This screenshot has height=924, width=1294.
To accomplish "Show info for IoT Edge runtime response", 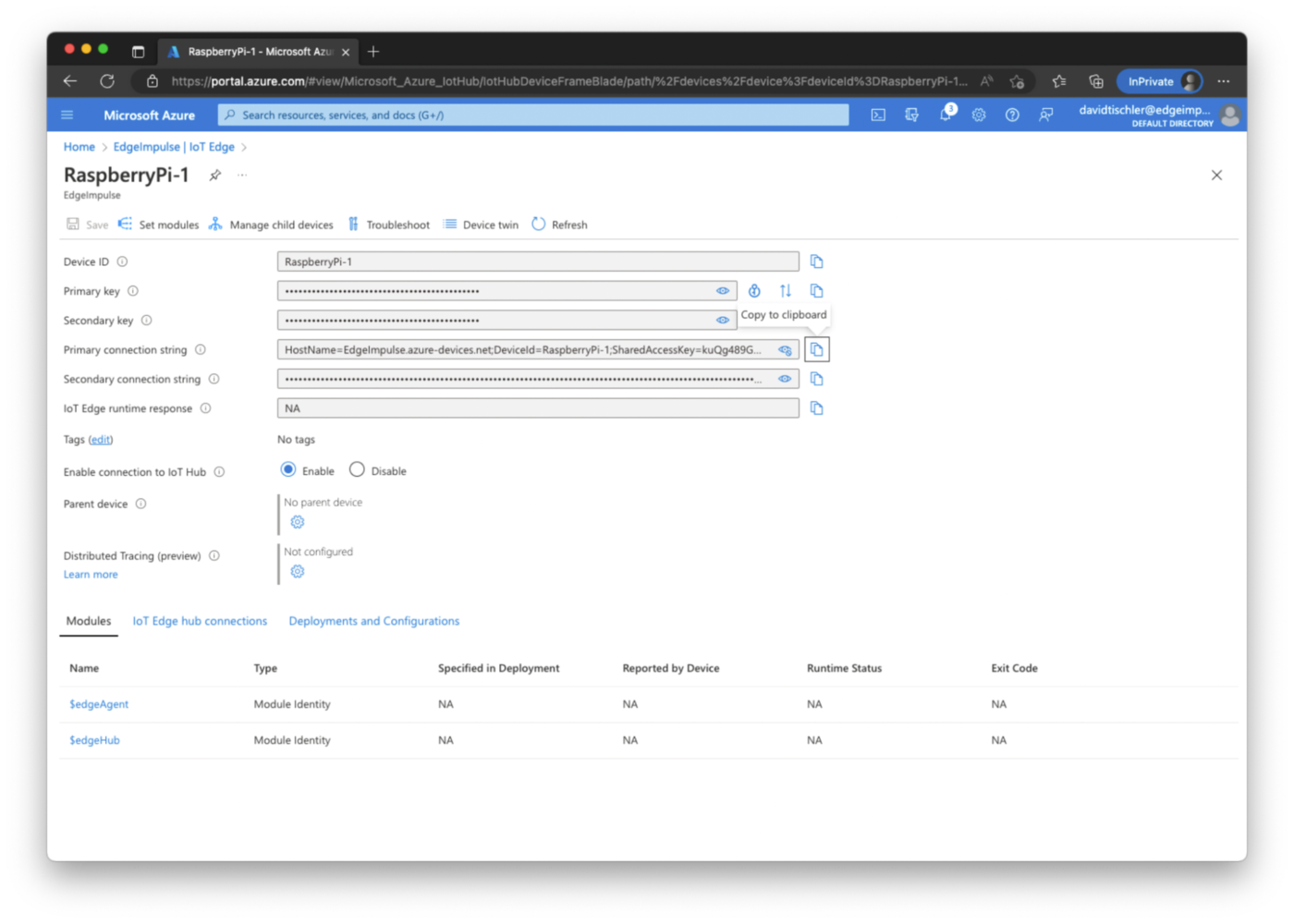I will pyautogui.click(x=206, y=408).
